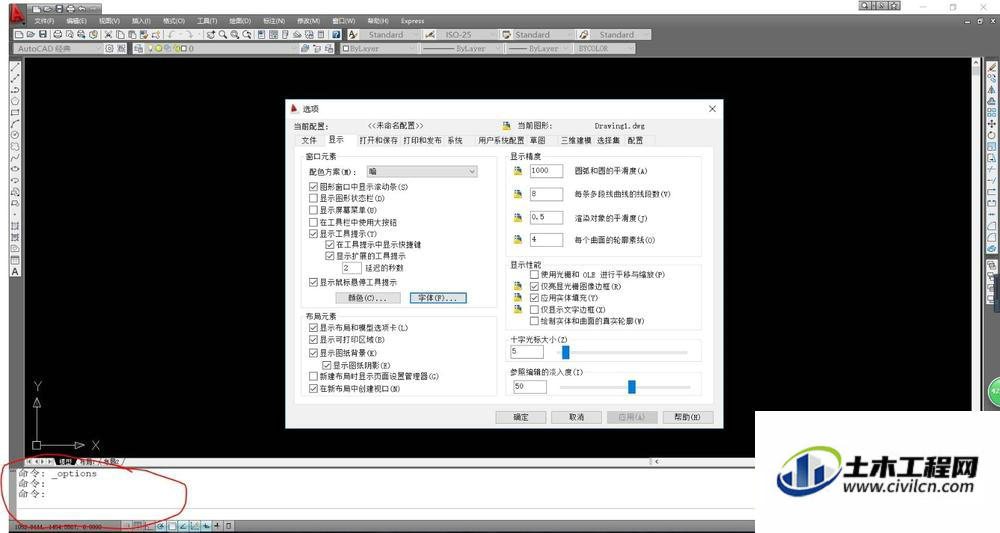Select the Copy object tool in modify toolbar

[992, 78]
